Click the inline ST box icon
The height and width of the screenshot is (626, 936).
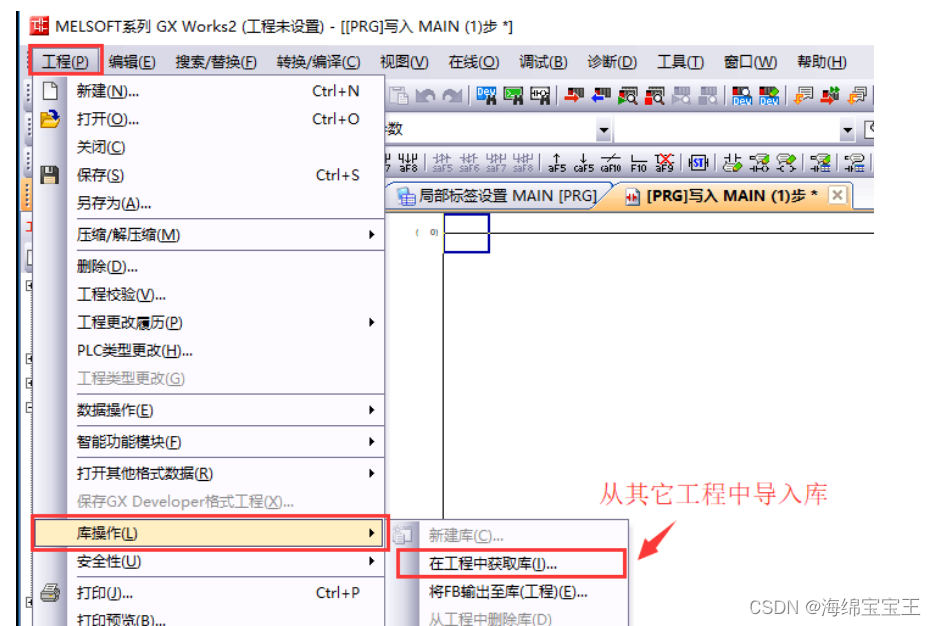click(698, 162)
